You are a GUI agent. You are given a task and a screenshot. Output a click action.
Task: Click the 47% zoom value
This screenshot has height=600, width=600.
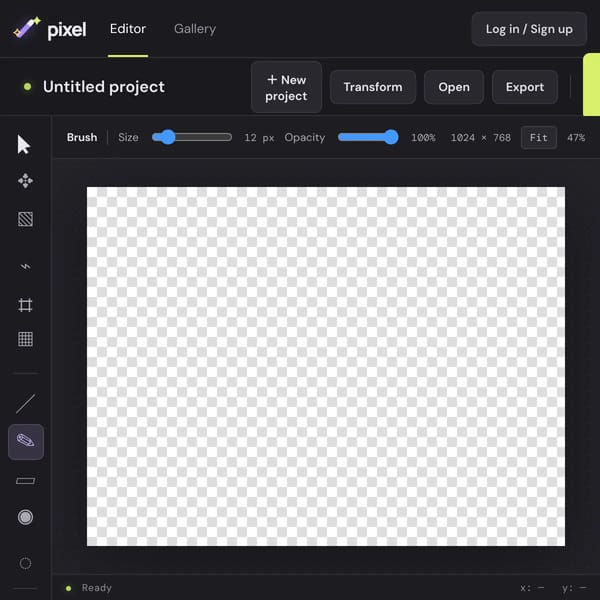pyautogui.click(x=576, y=137)
